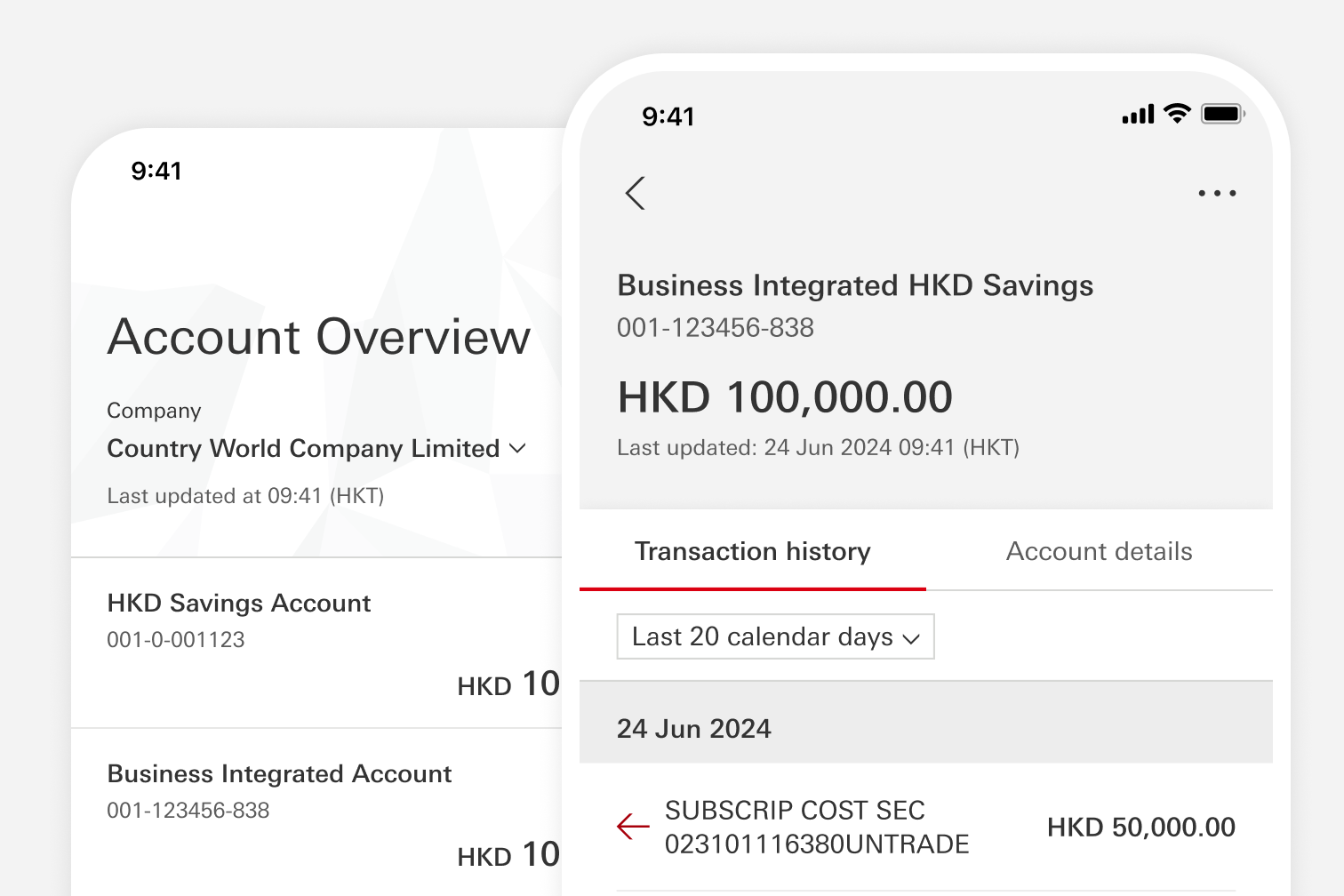Switch to the Account details tab

[x=1099, y=552]
